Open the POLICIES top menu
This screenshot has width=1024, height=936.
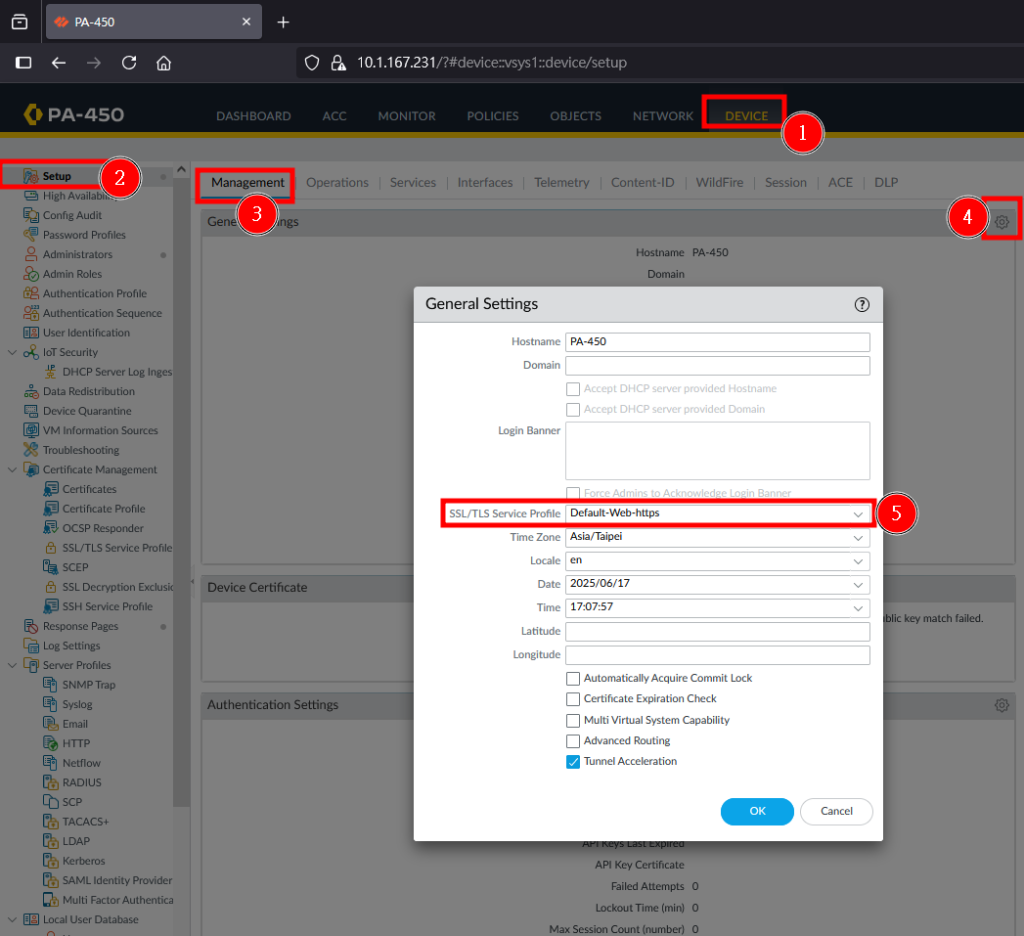point(492,116)
